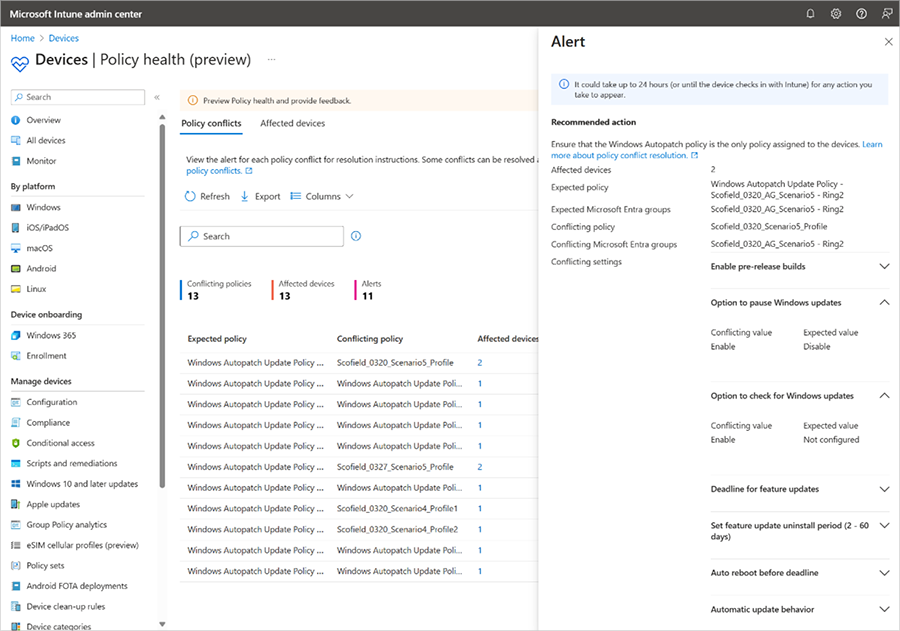Expand Deadline for feature updates
Image resolution: width=900 pixels, height=631 pixels.
(885, 489)
